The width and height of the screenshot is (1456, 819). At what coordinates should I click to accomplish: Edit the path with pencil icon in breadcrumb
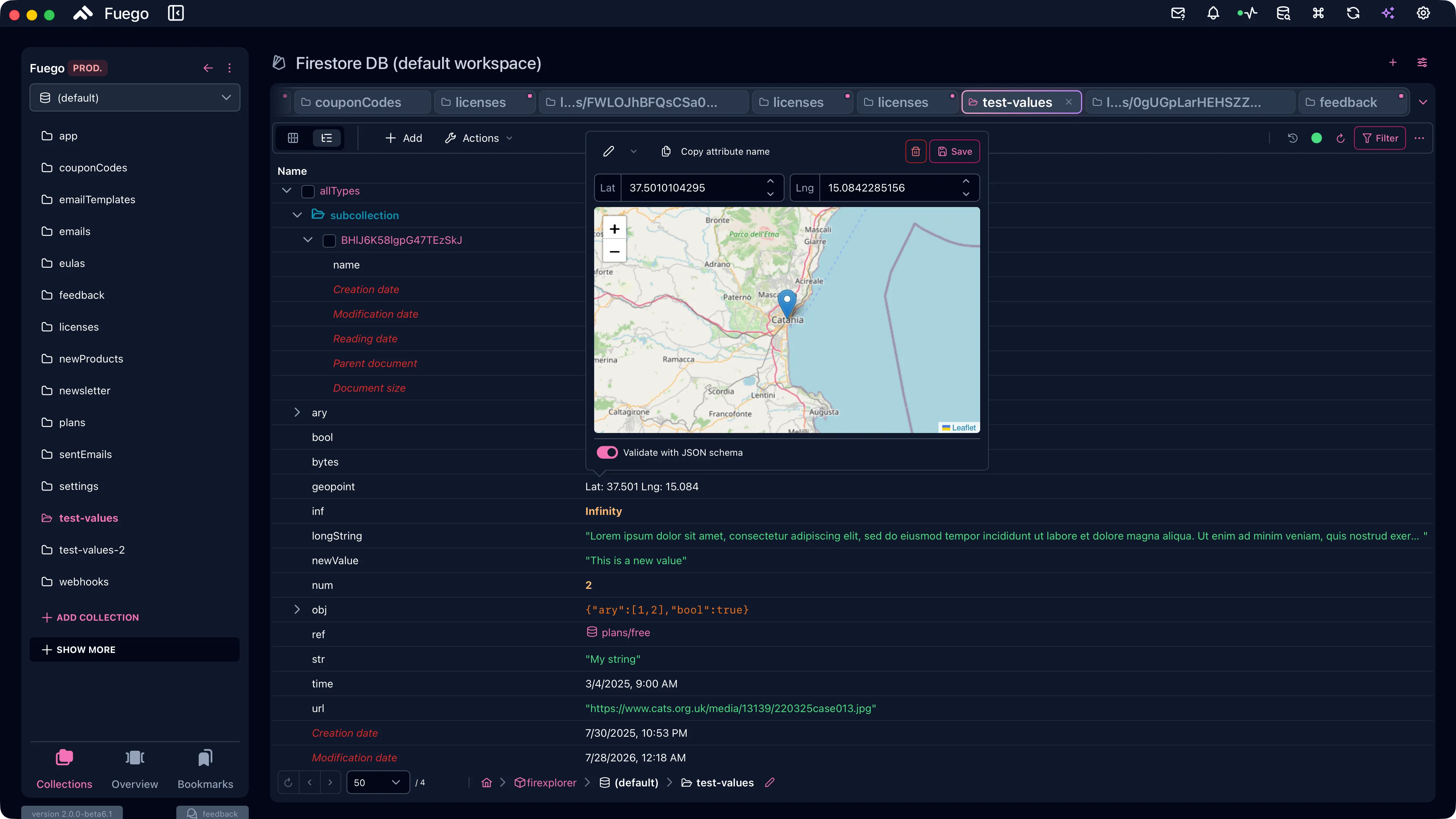click(x=769, y=783)
